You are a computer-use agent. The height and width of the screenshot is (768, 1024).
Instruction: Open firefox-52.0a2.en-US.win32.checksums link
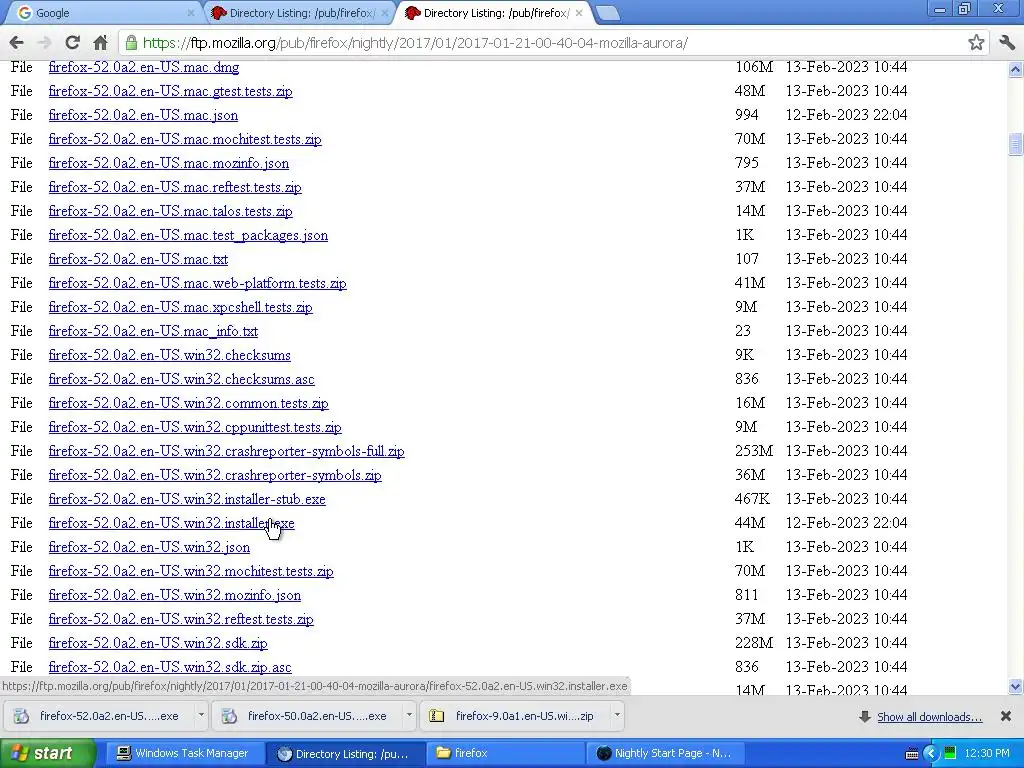(170, 355)
